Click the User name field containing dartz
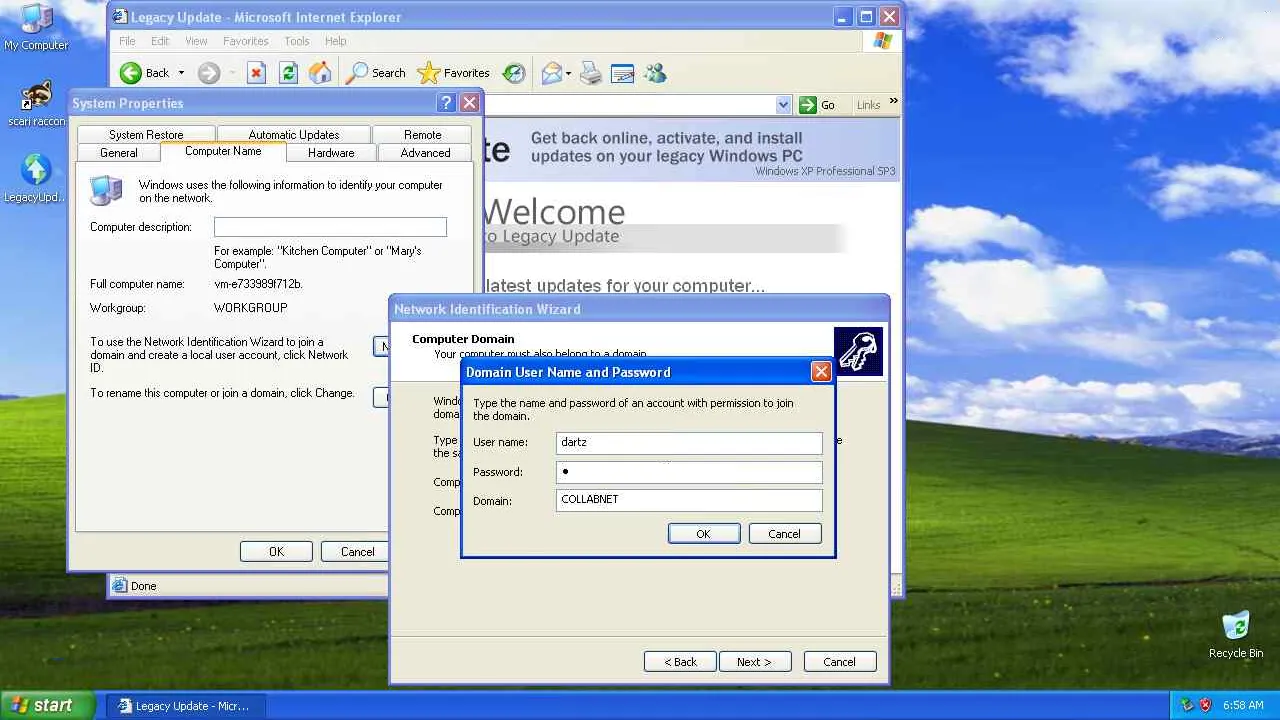 (x=690, y=442)
